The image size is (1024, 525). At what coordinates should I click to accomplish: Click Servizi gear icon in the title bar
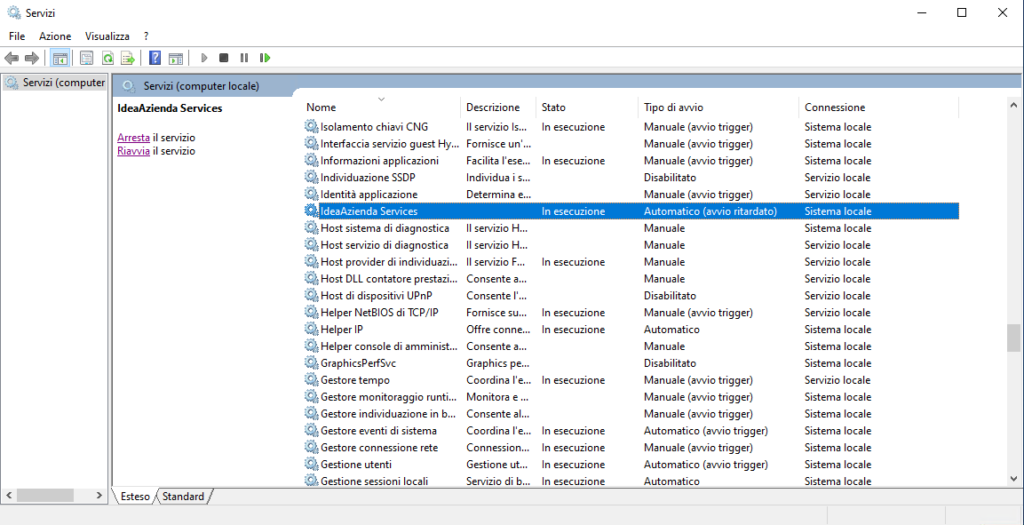(13, 12)
